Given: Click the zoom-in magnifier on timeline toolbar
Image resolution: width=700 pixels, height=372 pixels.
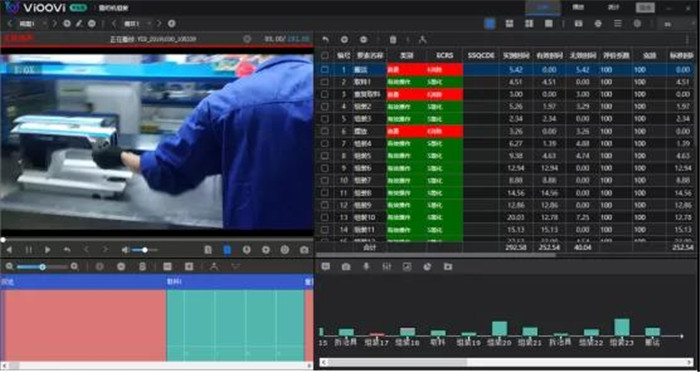Looking at the screenshot, I should pos(75,267).
